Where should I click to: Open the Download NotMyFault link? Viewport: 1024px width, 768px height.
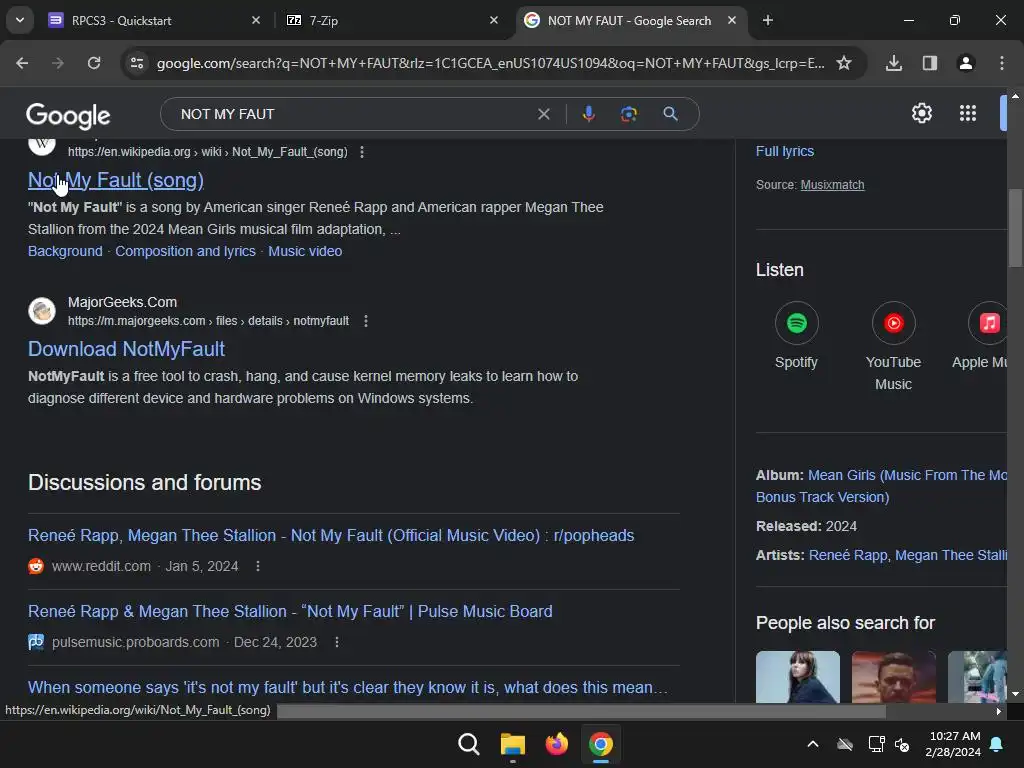tap(127, 349)
